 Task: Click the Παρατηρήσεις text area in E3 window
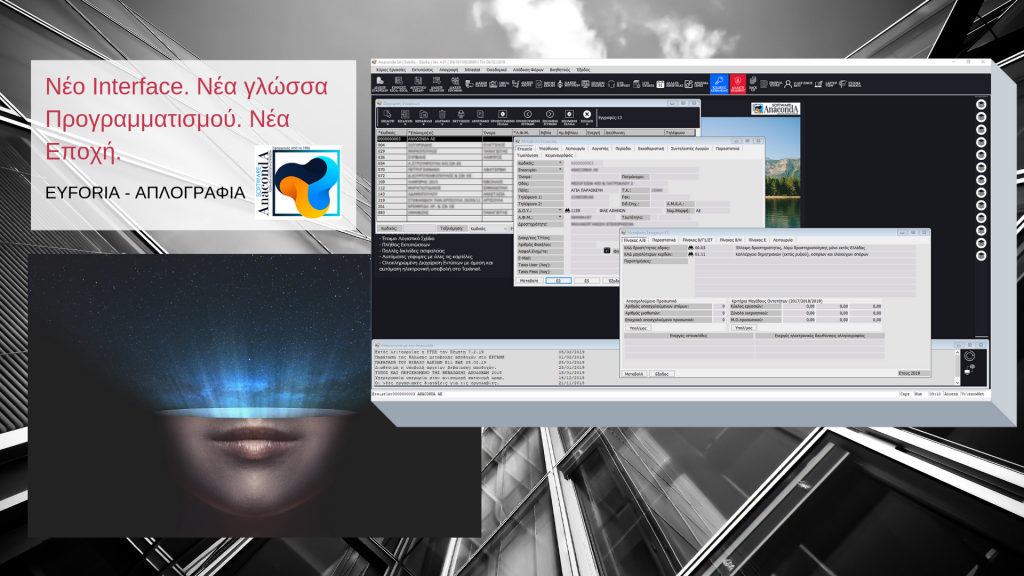[x=805, y=278]
